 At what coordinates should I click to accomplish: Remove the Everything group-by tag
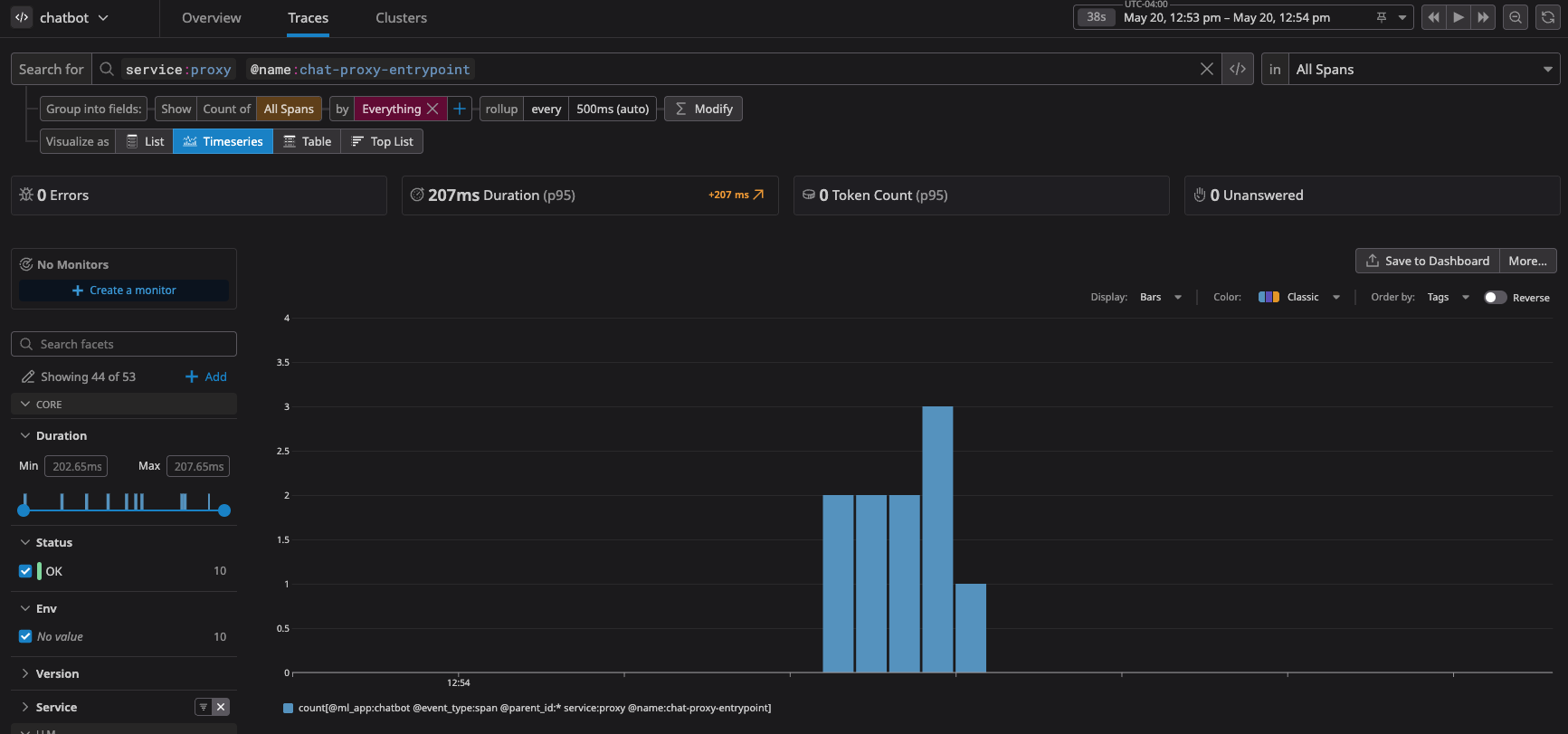pos(432,109)
